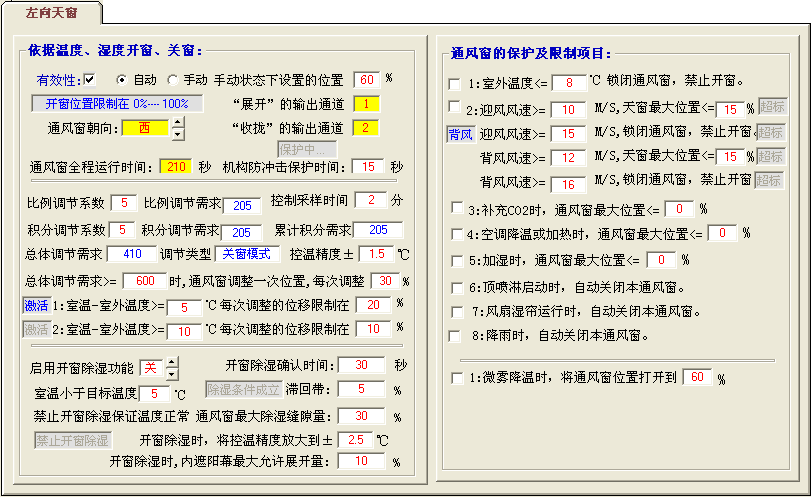Click the yellow "展开" 输出通道 field
Viewport: 811px width, 497px height.
tap(367, 104)
